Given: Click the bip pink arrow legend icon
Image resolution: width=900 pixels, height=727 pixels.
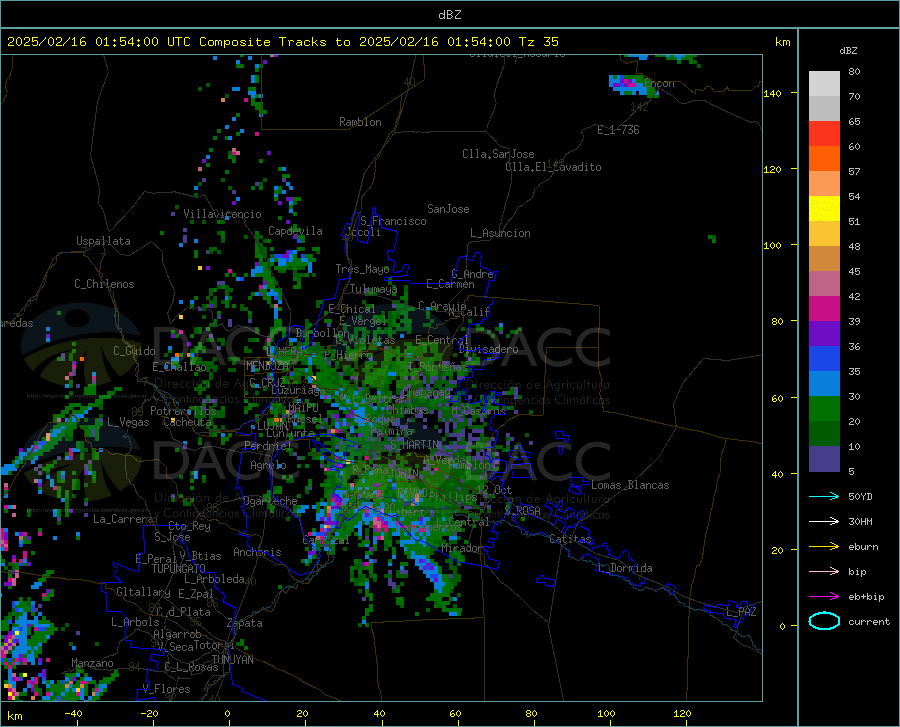Looking at the screenshot, I should tap(824, 572).
